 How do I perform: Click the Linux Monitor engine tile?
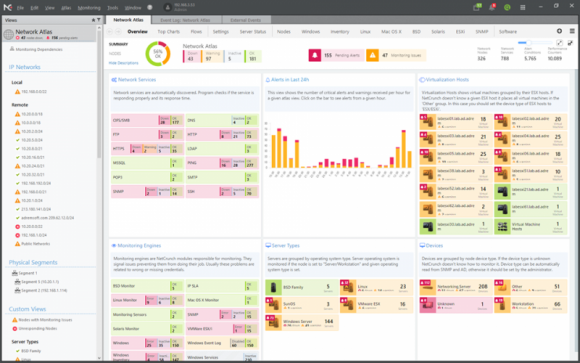(147, 300)
